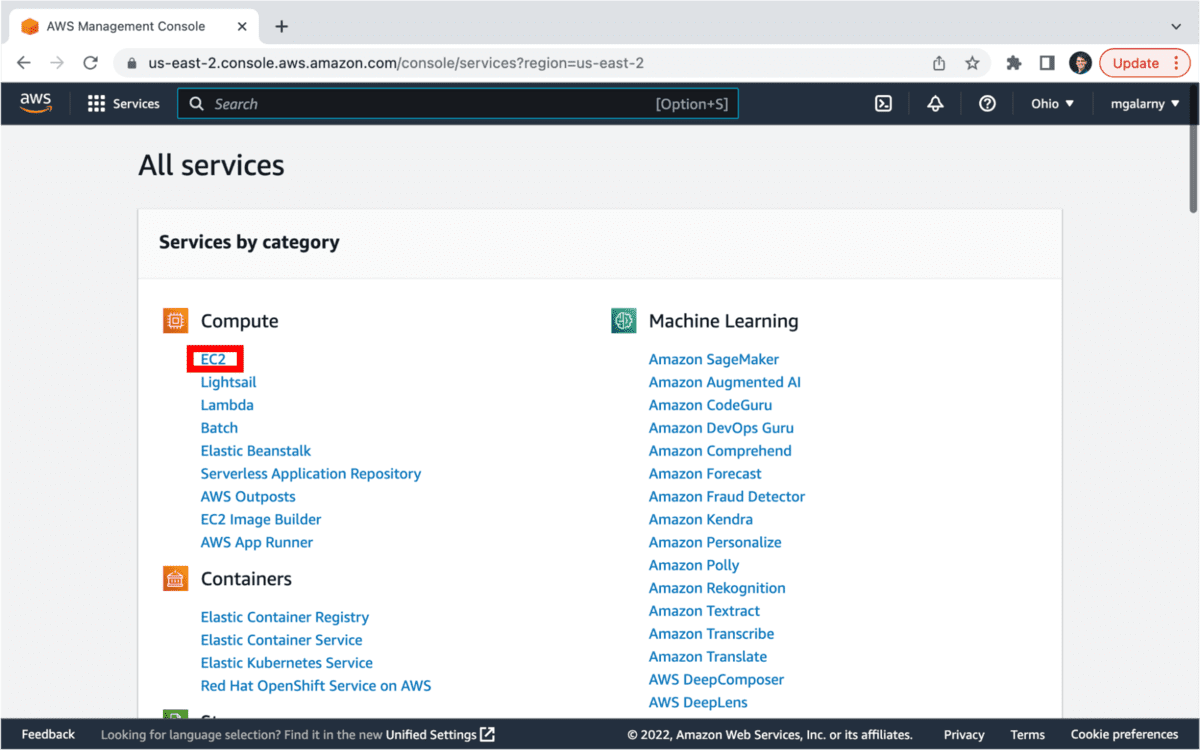Open a new browser tab with plus

click(282, 26)
